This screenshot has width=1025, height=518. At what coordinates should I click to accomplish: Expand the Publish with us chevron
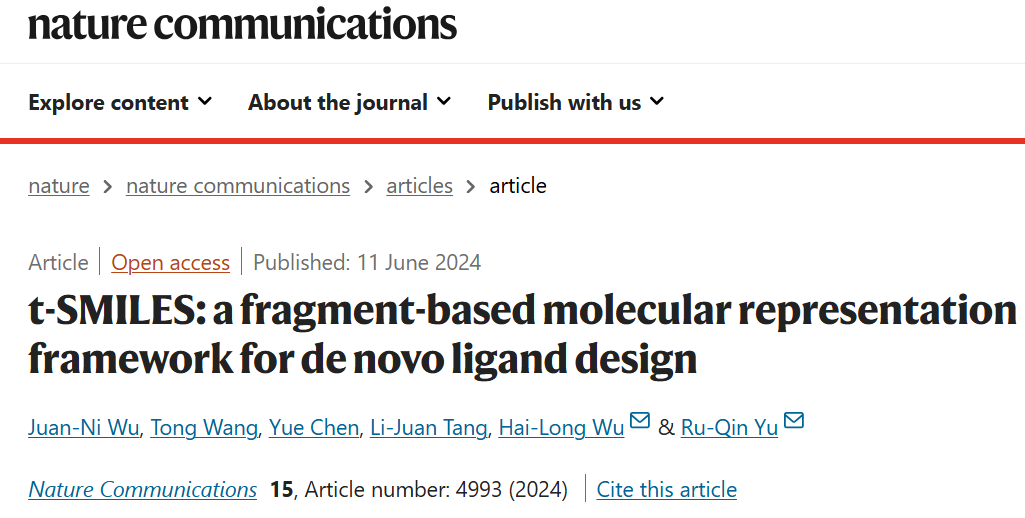coord(657,101)
